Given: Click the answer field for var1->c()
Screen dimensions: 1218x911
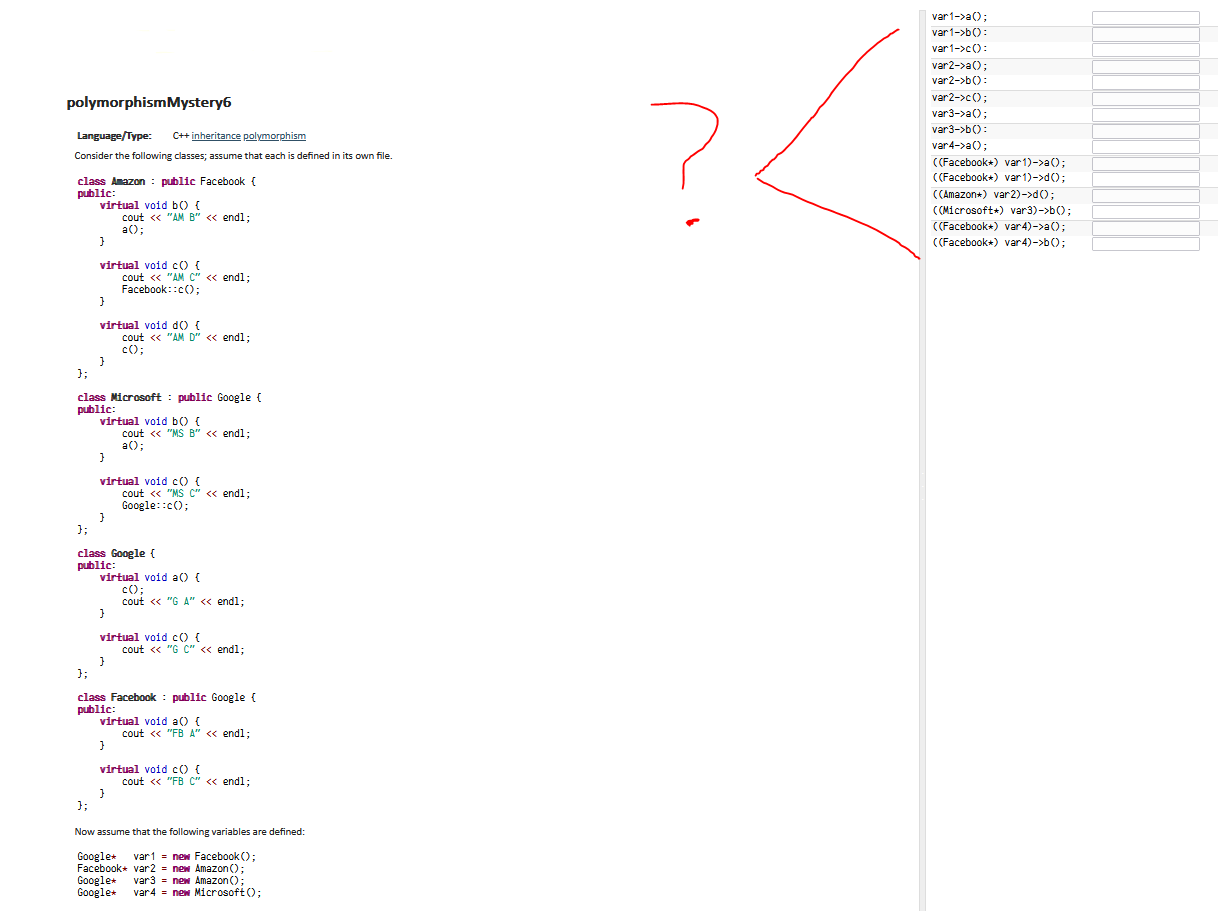Looking at the screenshot, I should [1145, 49].
